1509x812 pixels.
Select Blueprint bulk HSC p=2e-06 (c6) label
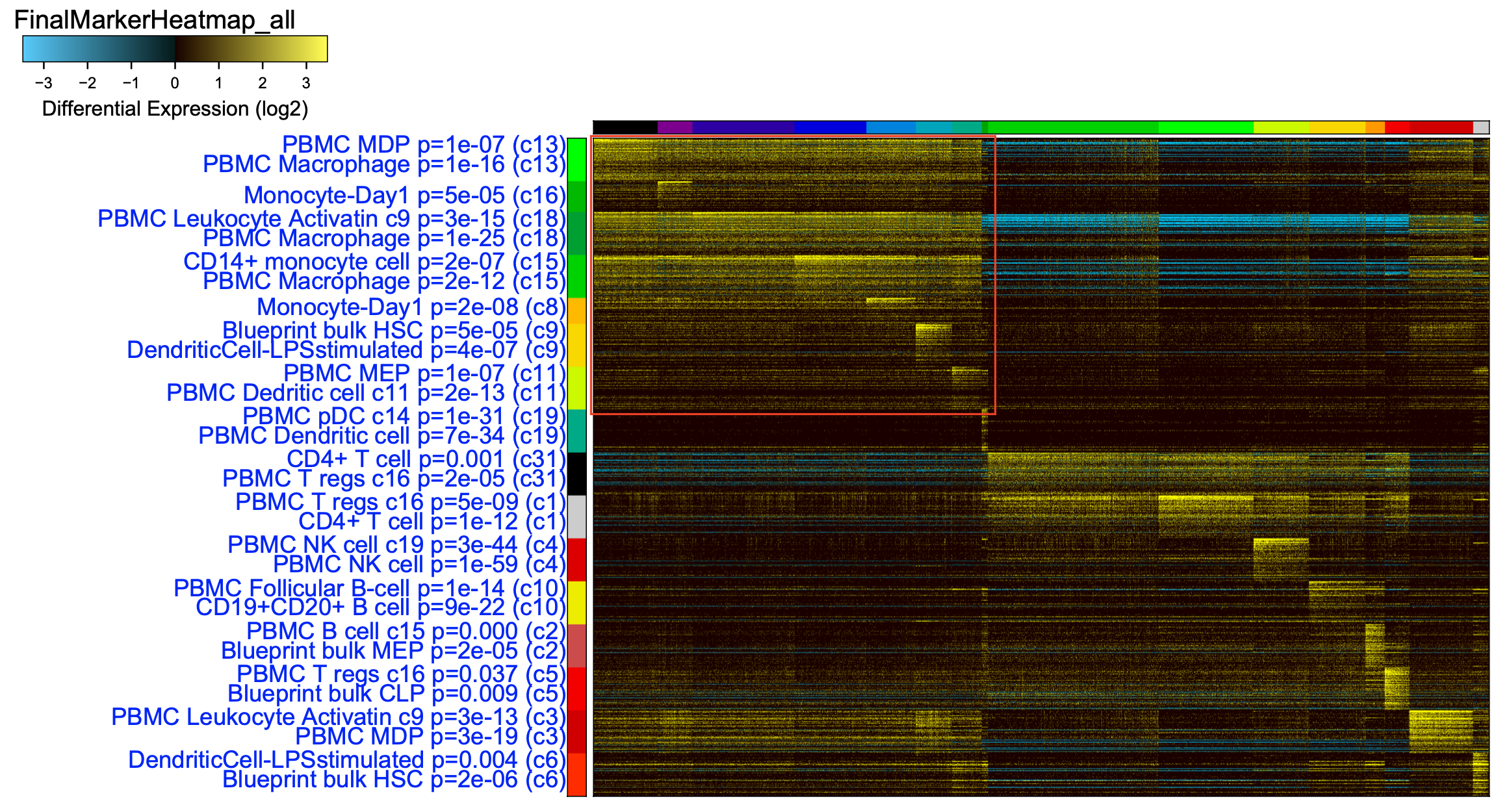click(394, 778)
